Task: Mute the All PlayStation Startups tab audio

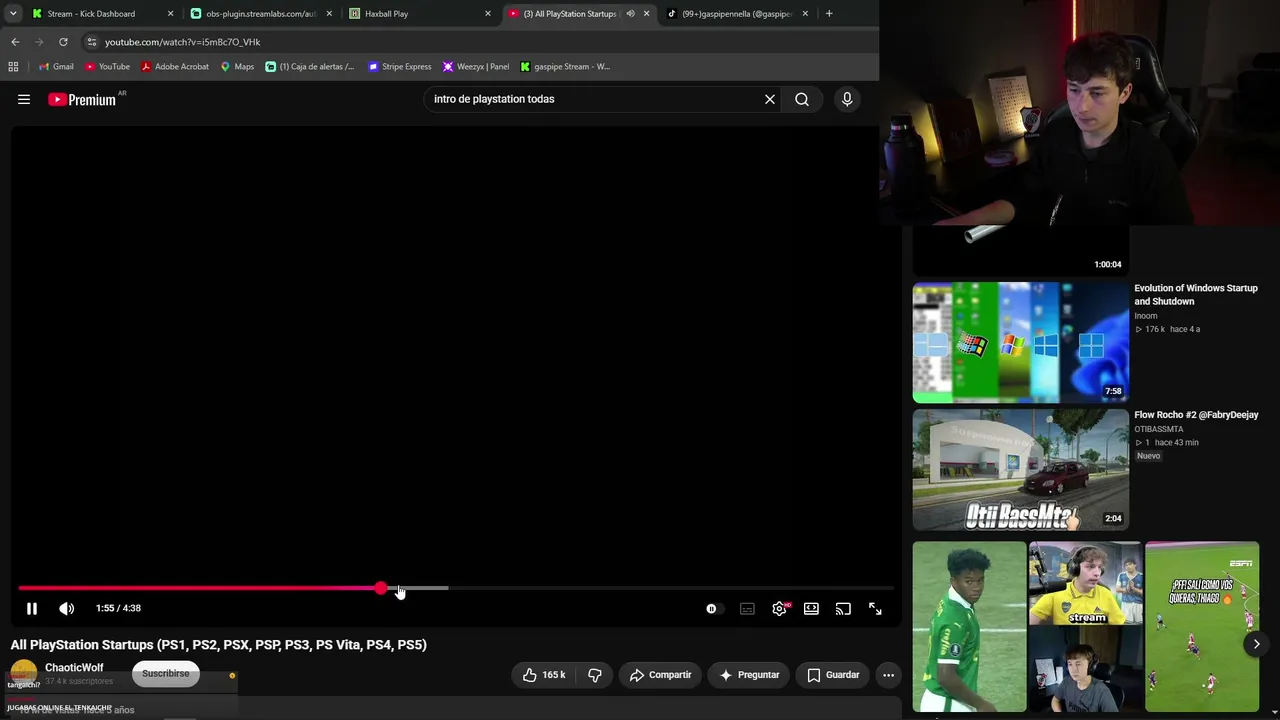Action: point(630,14)
